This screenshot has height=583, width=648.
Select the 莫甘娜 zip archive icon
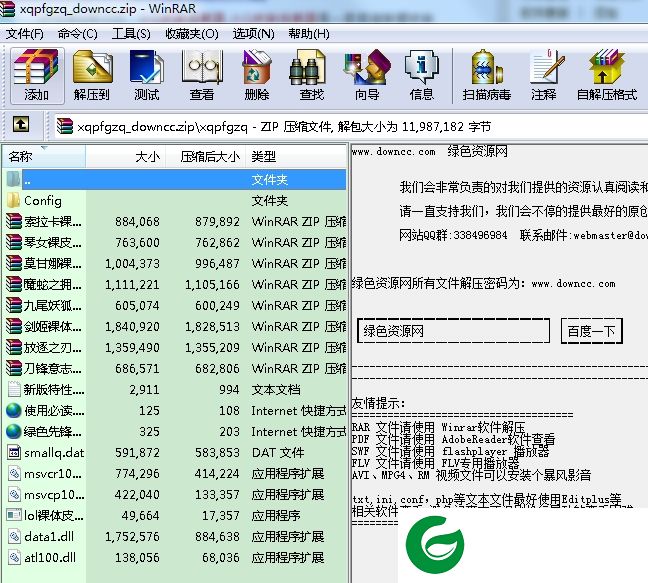point(14,264)
